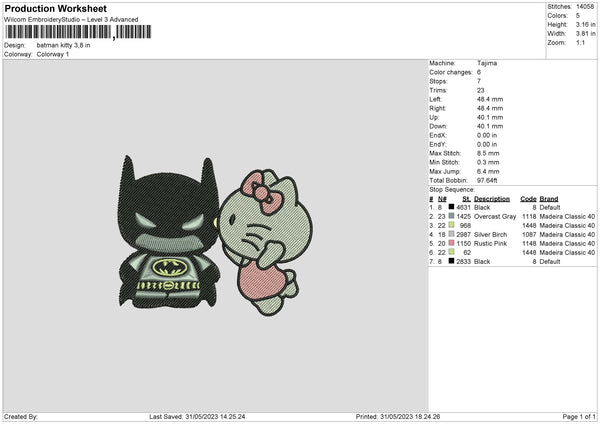Click the barcode under the worksheet title
The width and height of the screenshot is (600, 424).
point(78,32)
